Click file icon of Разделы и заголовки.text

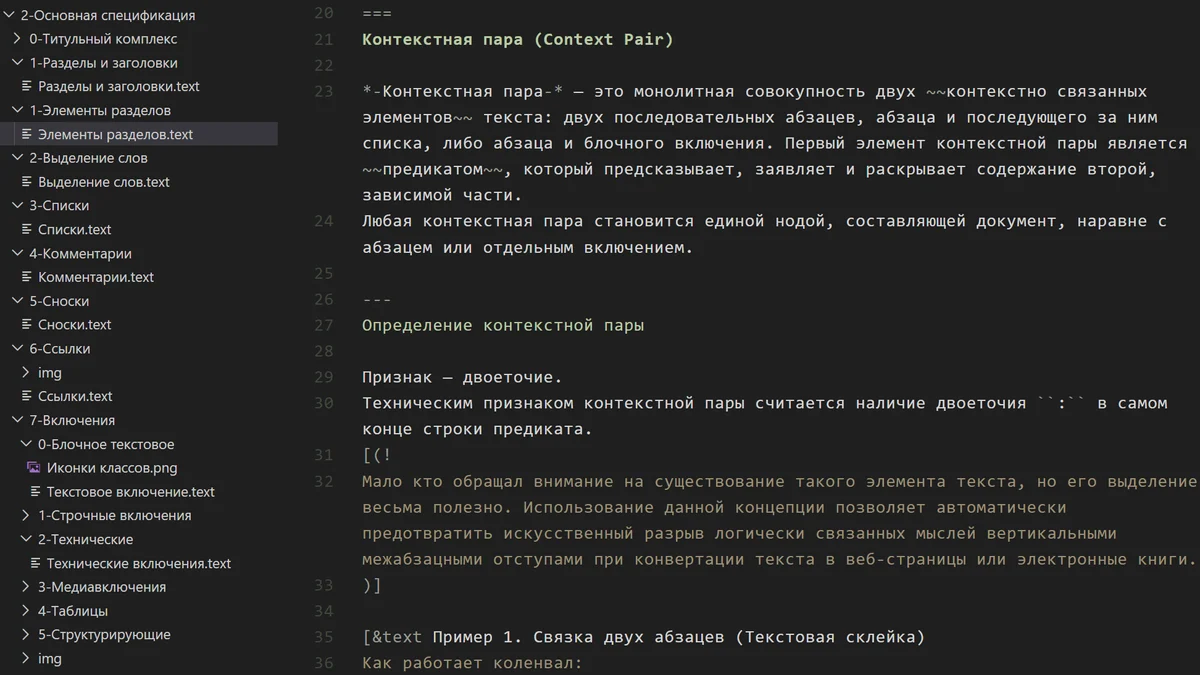click(x=27, y=87)
